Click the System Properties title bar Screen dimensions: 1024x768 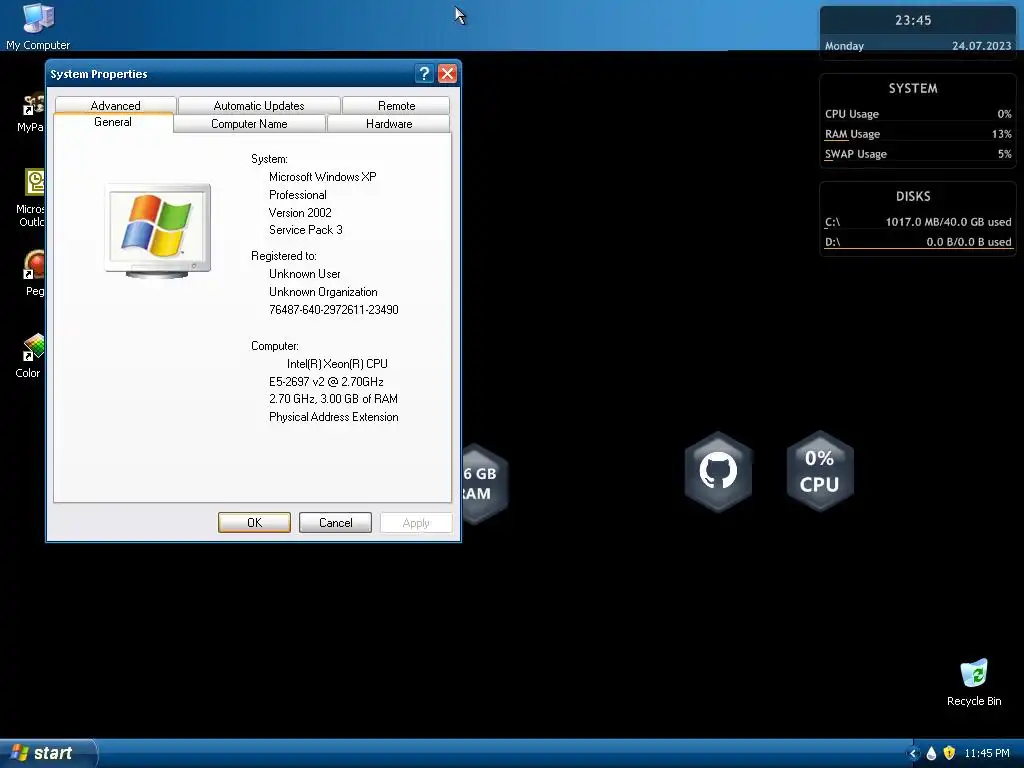[x=229, y=74]
